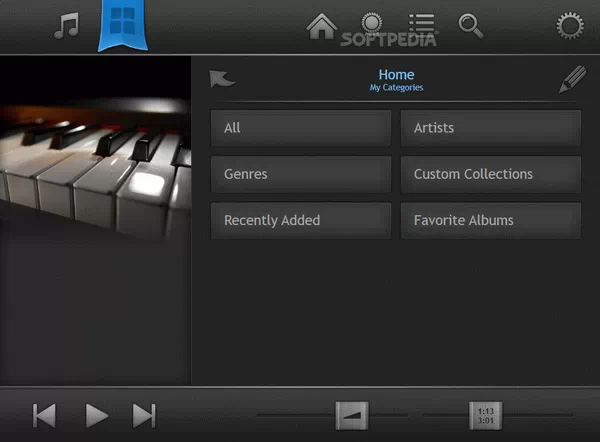This screenshot has width=600, height=442.
Task: Select the blue library grid tab
Action: [126, 24]
